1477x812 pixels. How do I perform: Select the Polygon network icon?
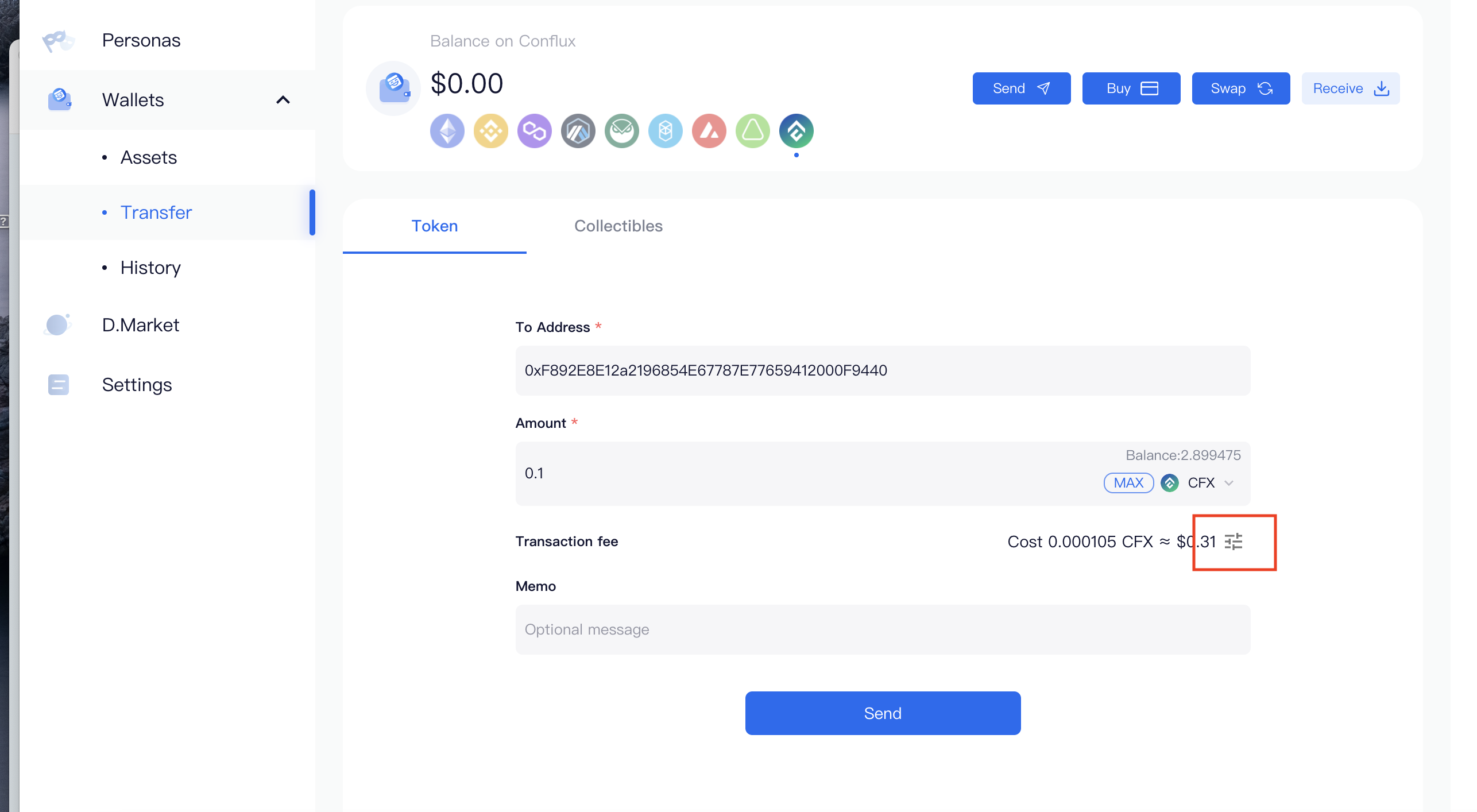[534, 131]
